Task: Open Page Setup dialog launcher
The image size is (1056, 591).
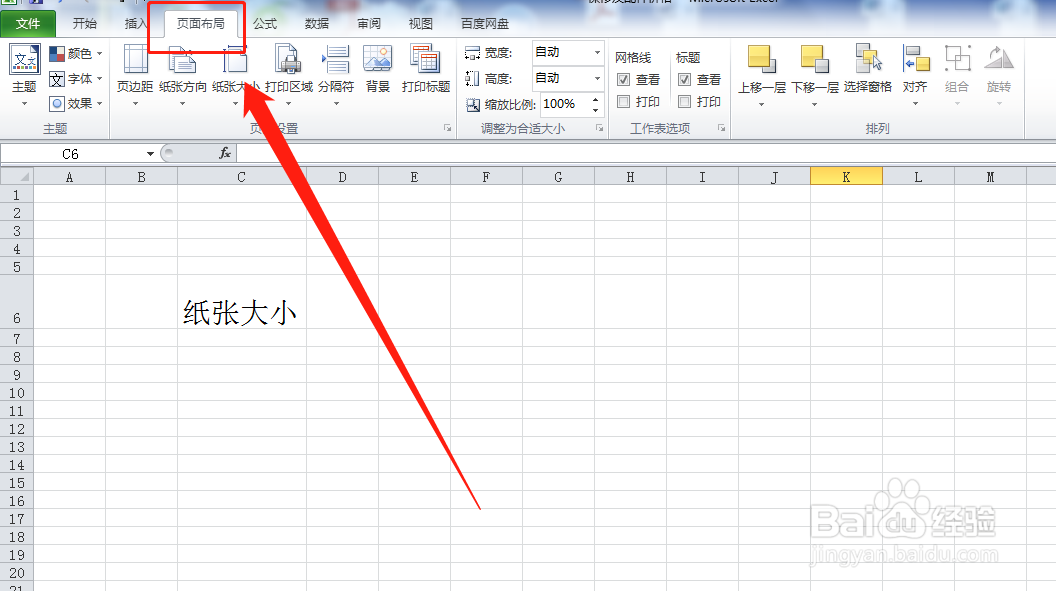Action: [x=447, y=128]
